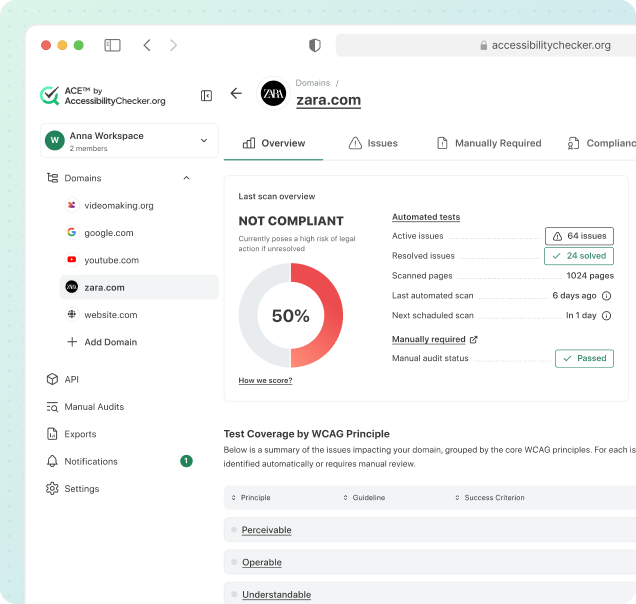Switch to Issues tab
This screenshot has width=636, height=604.
(373, 143)
